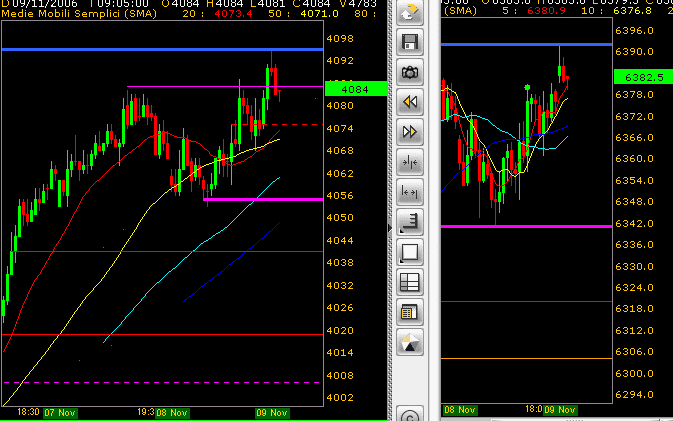The width and height of the screenshot is (673, 421).
Task: Select the square rectangle tool icon
Action: point(410,252)
